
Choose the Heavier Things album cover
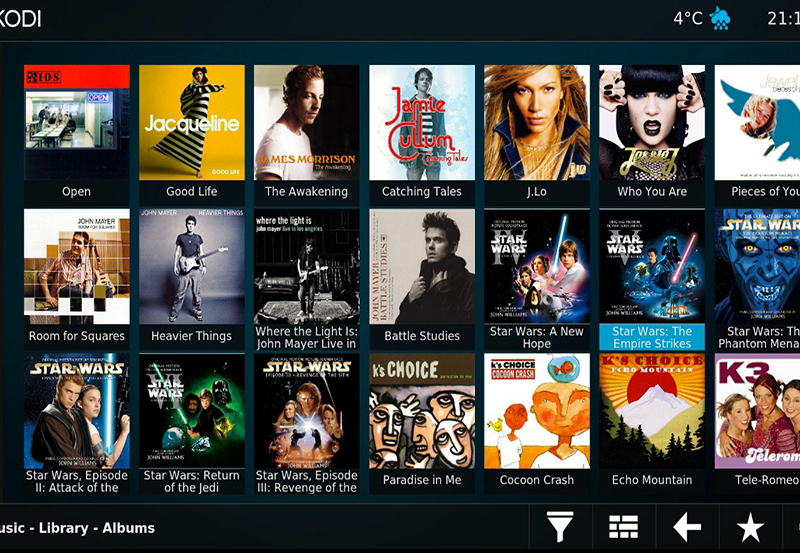pos(191,267)
